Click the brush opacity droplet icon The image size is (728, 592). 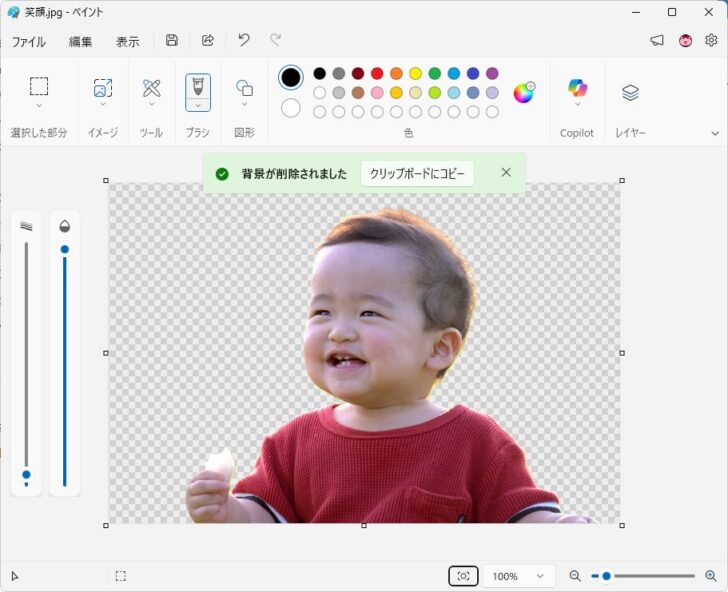pyautogui.click(x=65, y=226)
